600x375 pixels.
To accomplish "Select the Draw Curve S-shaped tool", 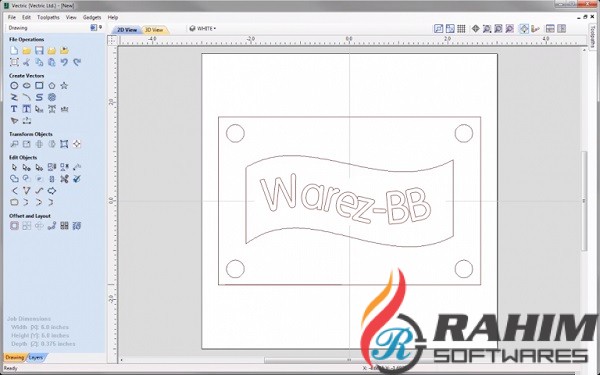I will 39,97.
